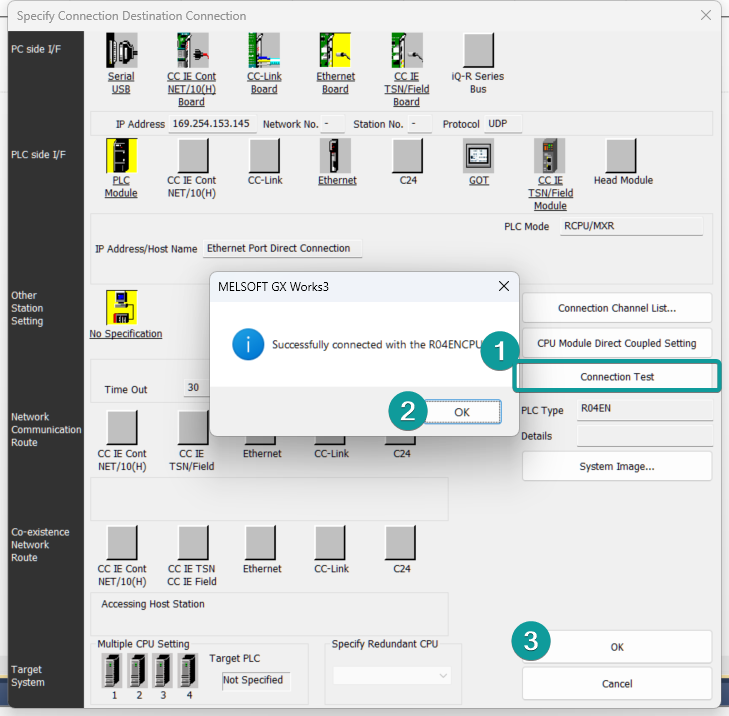Select the Ethernet Board icon
729x716 pixels.
coord(335,50)
